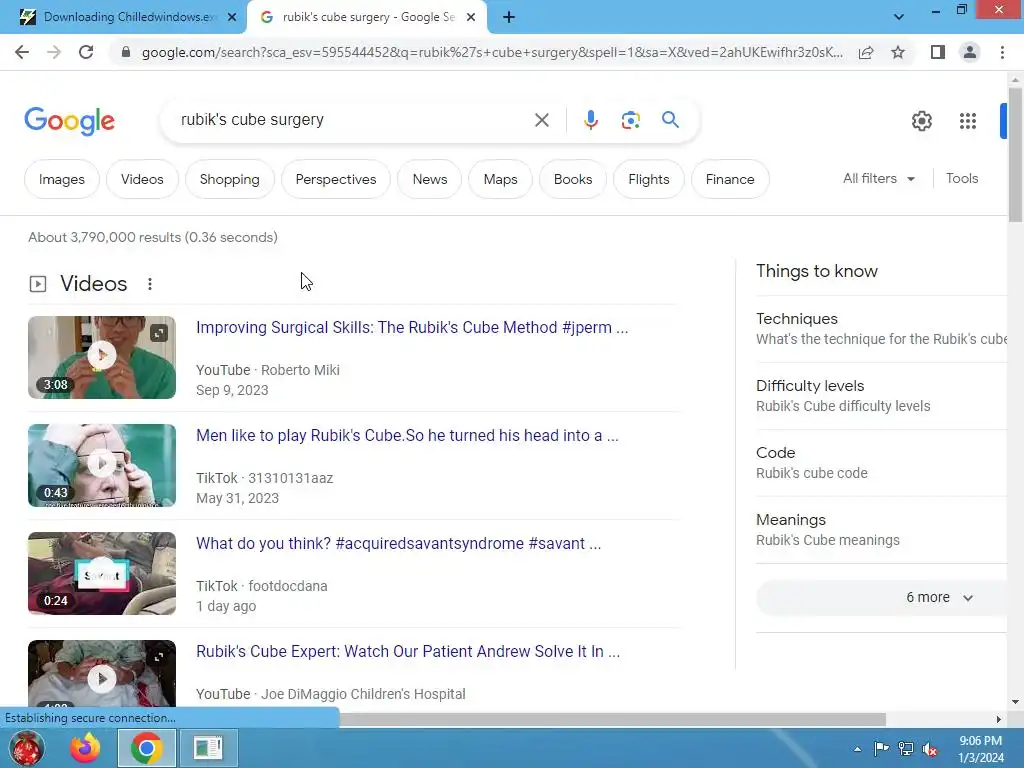Filter results by Perspectives
The image size is (1024, 768).
336,179
